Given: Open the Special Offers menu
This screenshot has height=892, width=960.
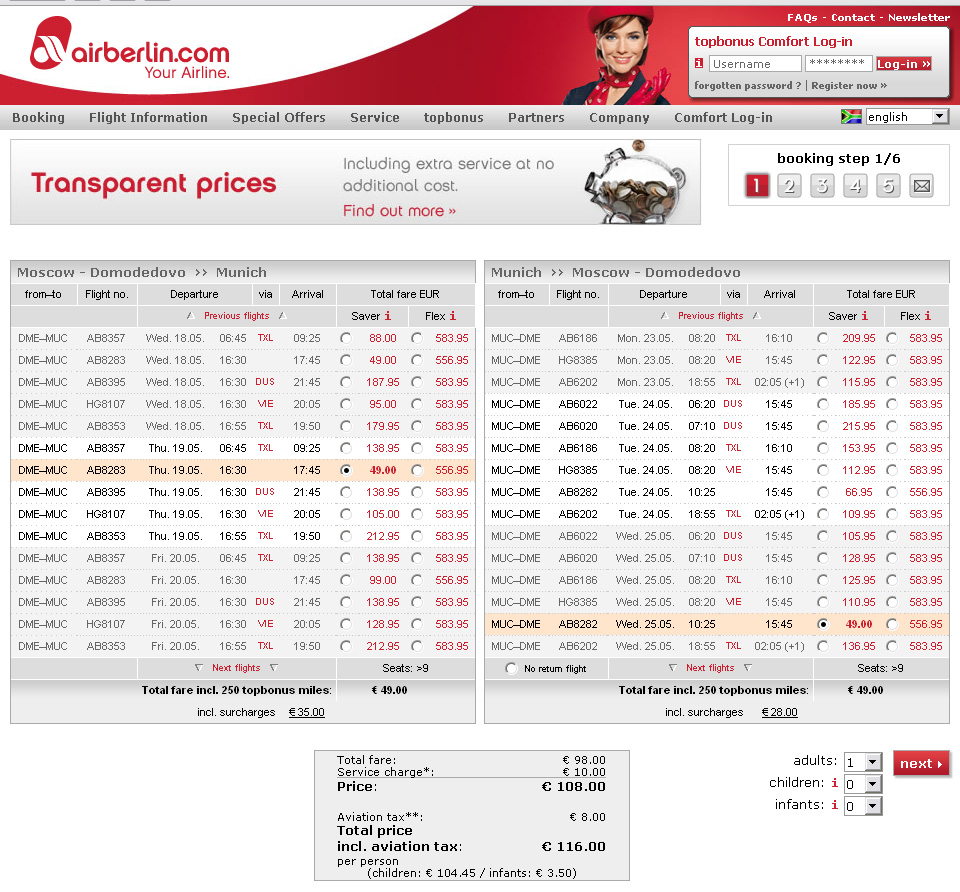Looking at the screenshot, I should click(279, 117).
